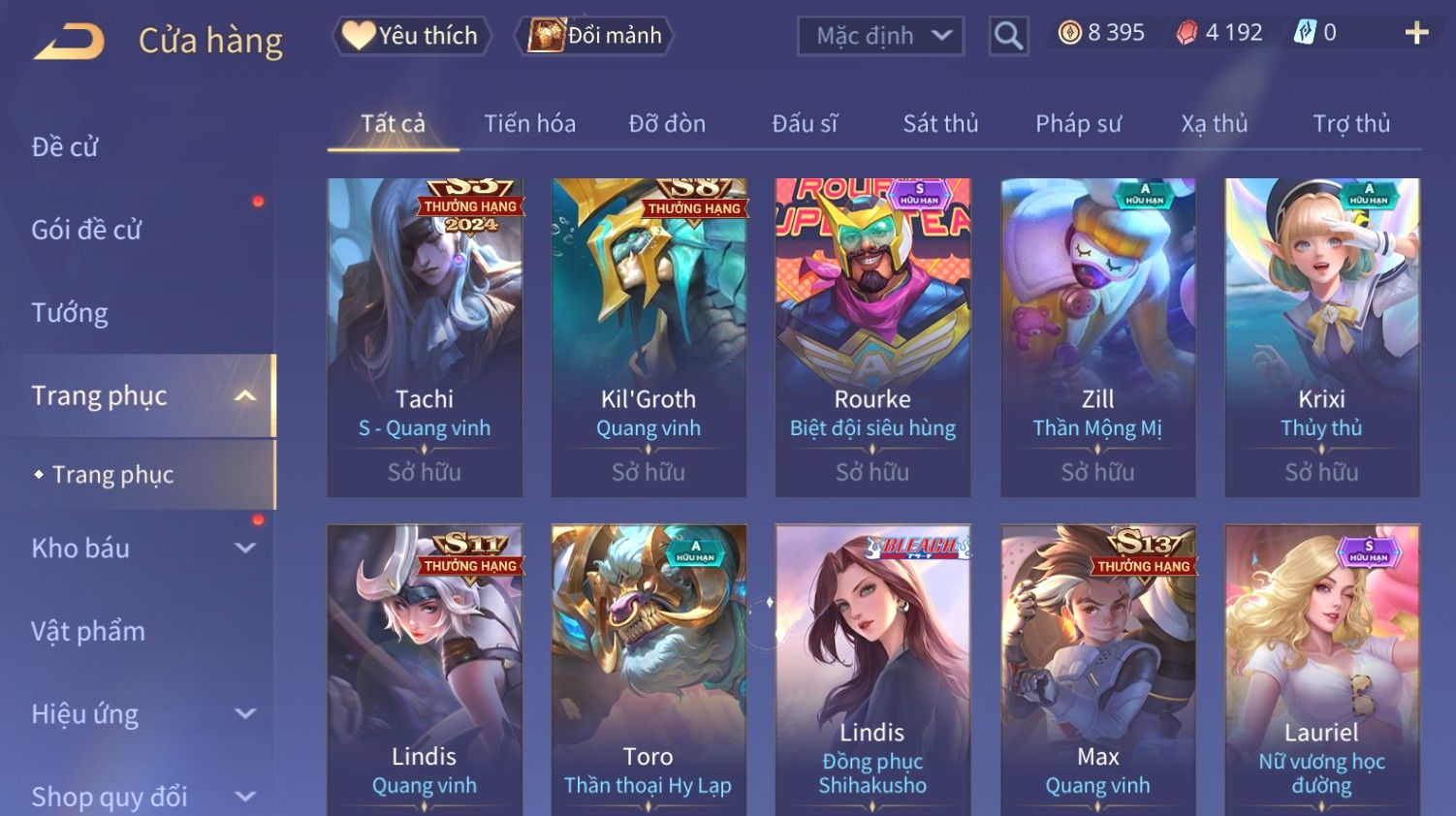The width and height of the screenshot is (1456, 816).
Task: Open the Tướng sidebar item
Action: tap(70, 313)
